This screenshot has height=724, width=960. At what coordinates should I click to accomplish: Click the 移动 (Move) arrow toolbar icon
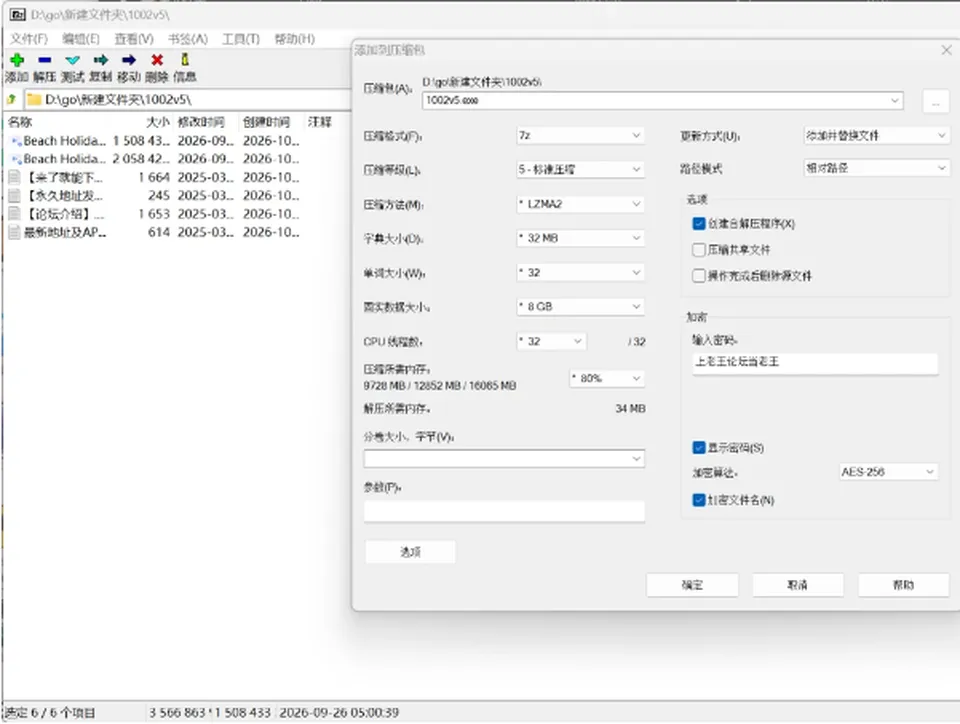coord(129,60)
